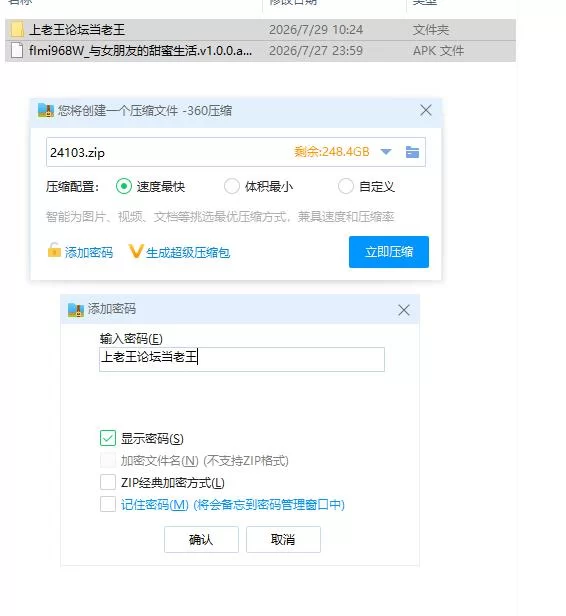Click the 记住密码(M) blue link text
This screenshot has width=566, height=616.
coord(155,504)
